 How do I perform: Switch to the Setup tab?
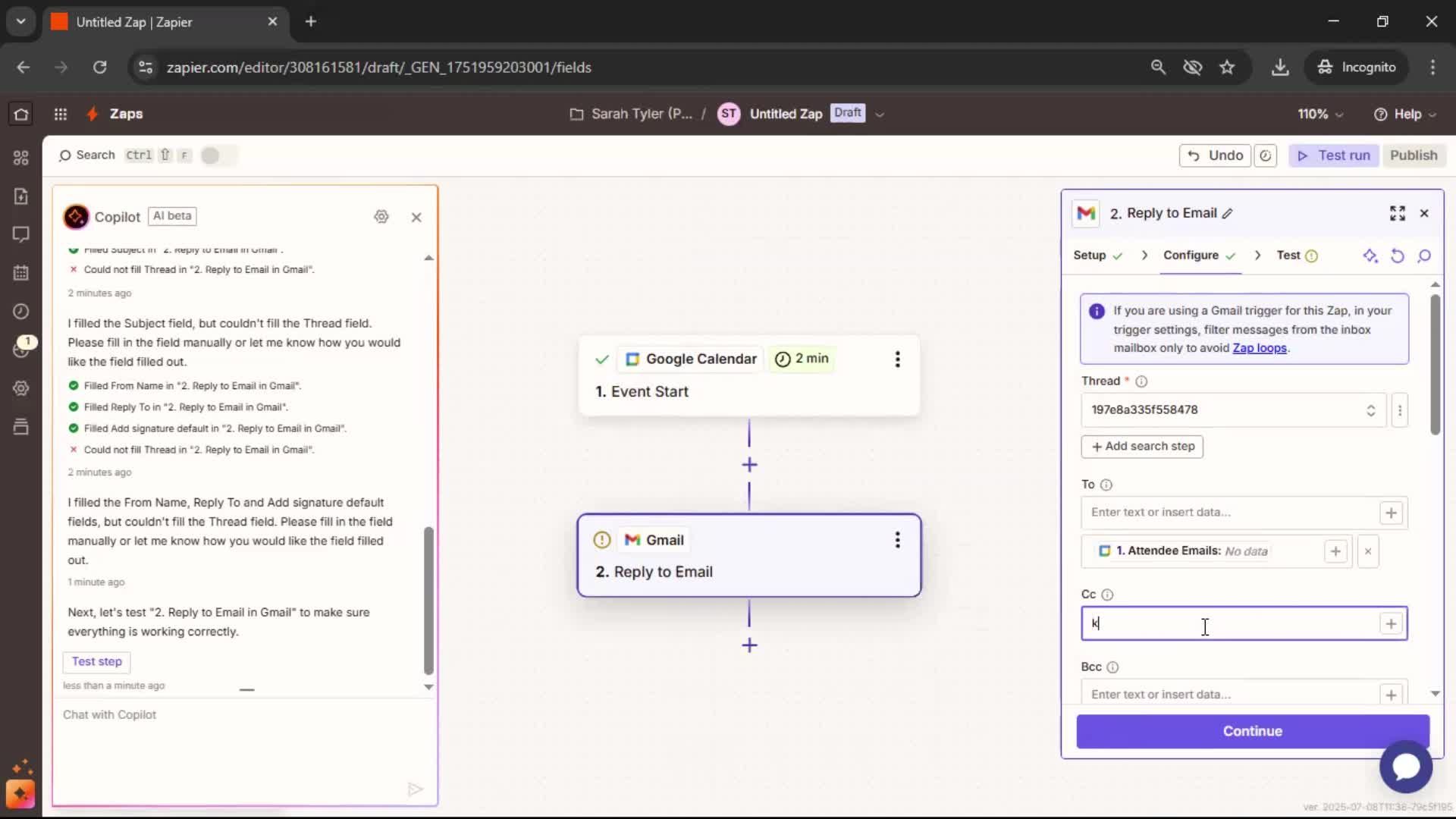pos(1097,256)
